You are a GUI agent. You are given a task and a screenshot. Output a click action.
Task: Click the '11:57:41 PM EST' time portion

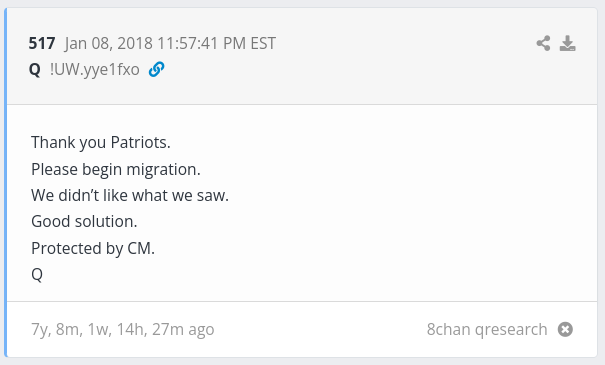(216, 43)
